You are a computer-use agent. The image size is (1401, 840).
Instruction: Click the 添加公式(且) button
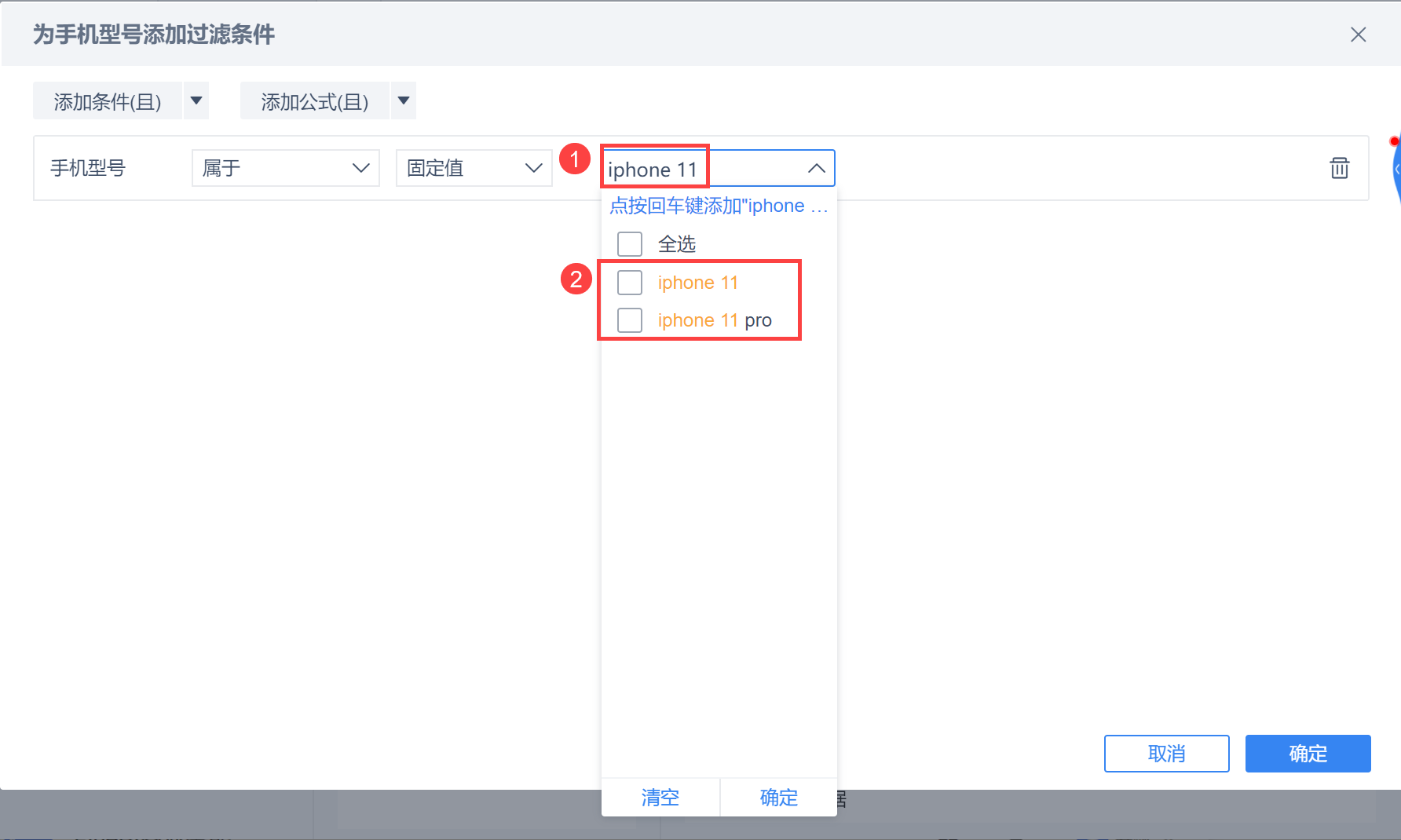315,100
